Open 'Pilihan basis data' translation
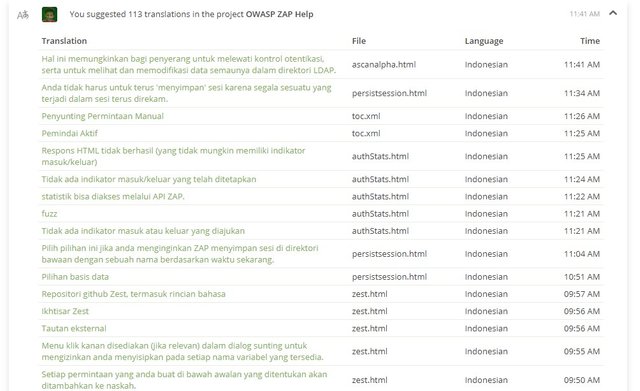The image size is (640, 391). pyautogui.click(x=75, y=277)
